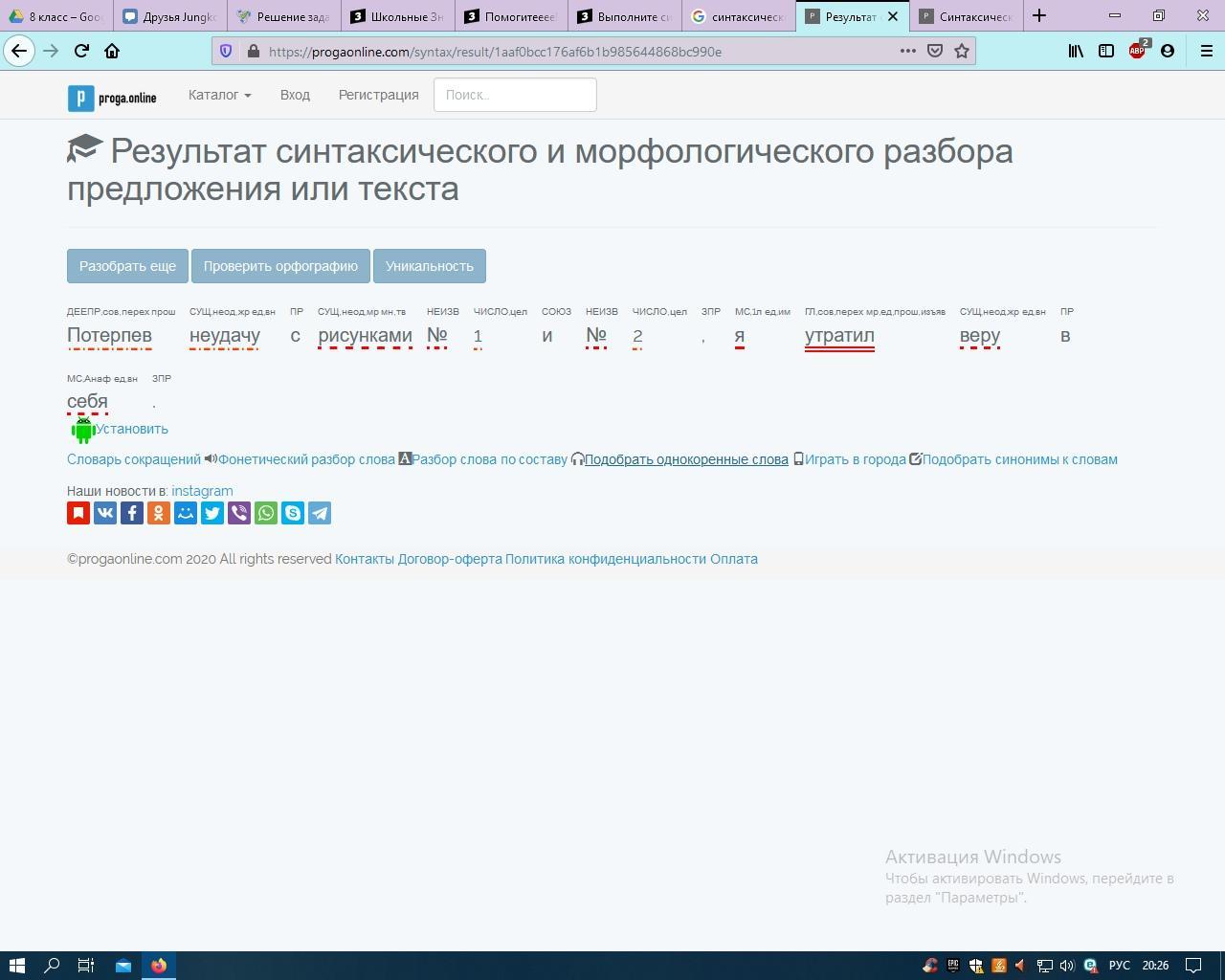1225x980 pixels.
Task: Switch to the 'Друзья Jungk' tab
Action: tap(170, 16)
